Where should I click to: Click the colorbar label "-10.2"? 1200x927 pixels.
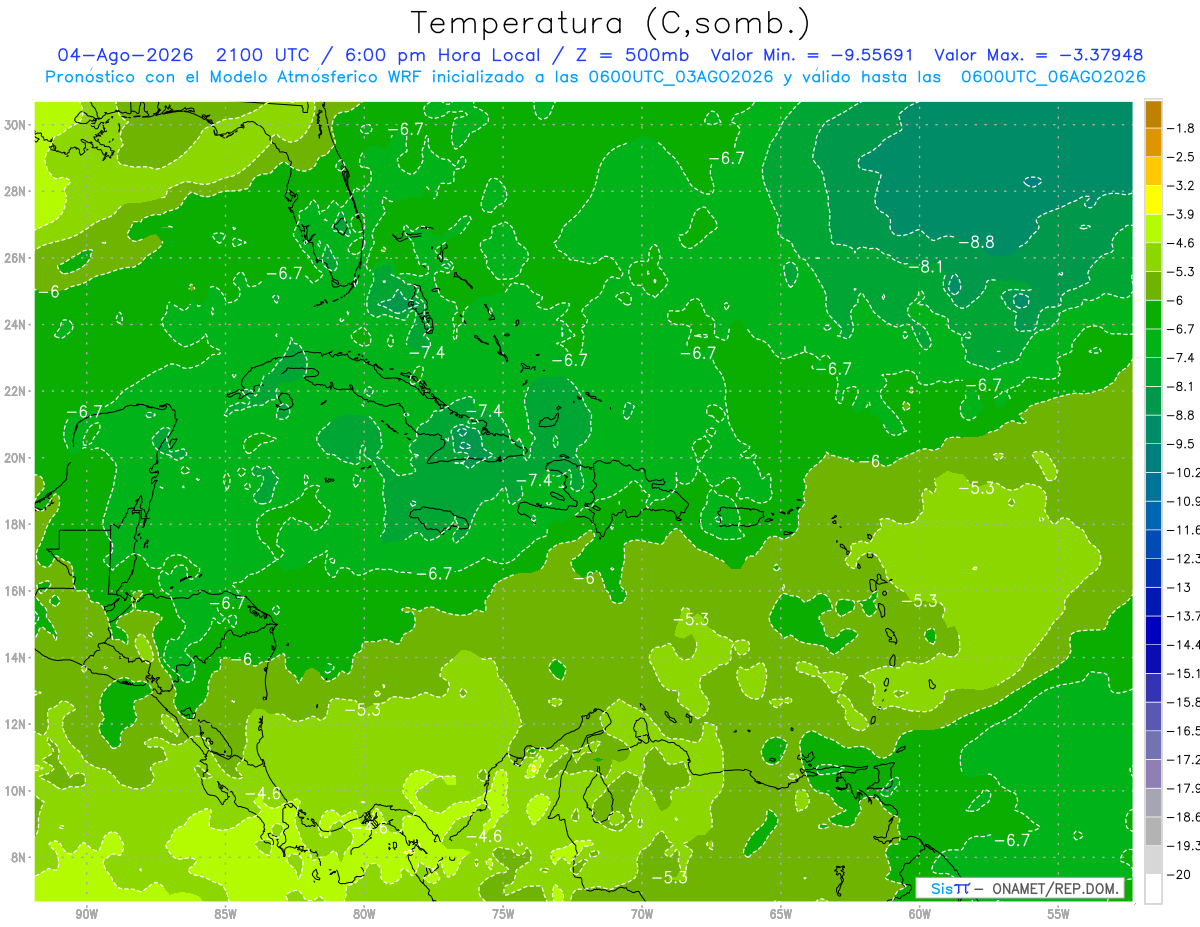1184,473
